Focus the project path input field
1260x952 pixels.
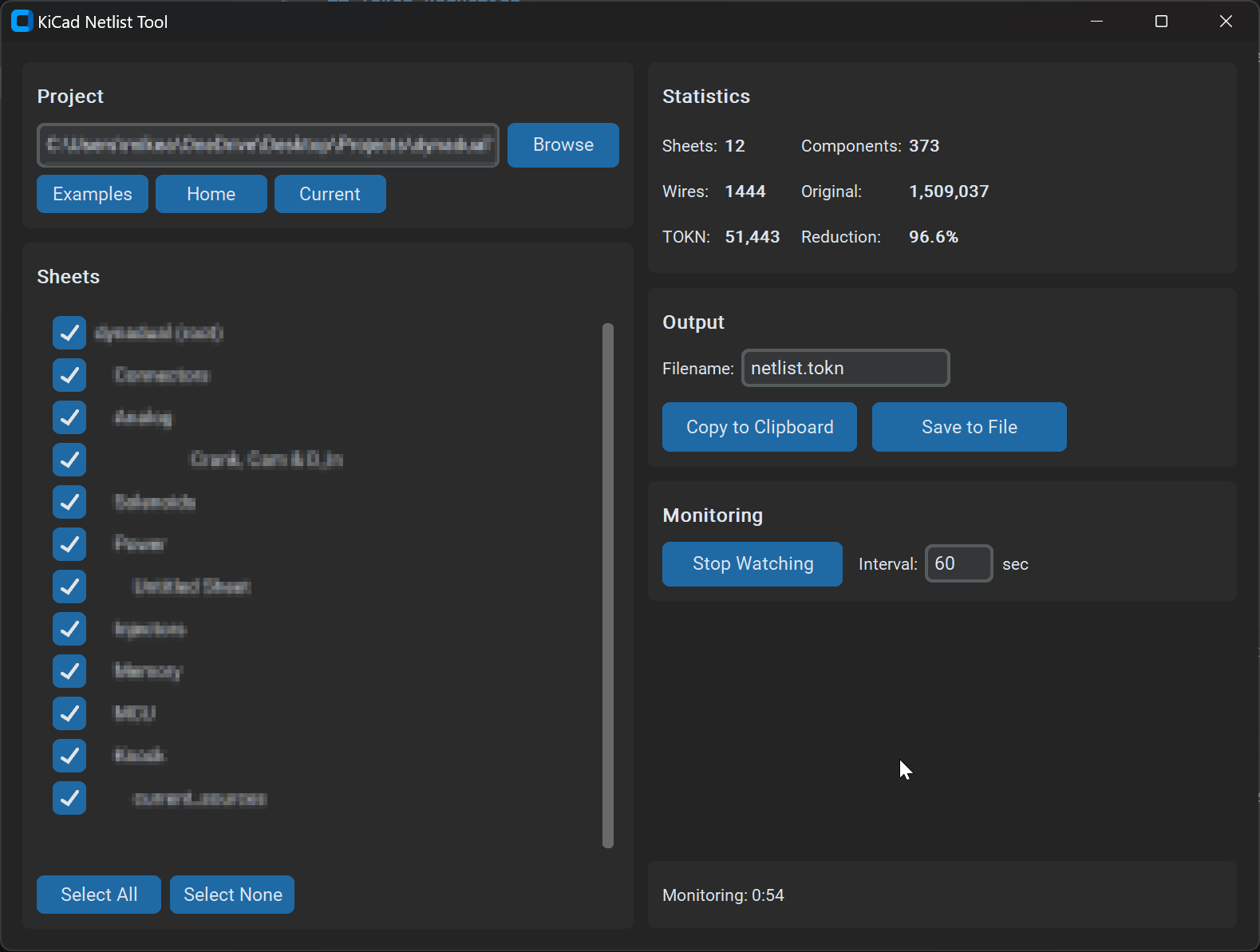pos(268,145)
